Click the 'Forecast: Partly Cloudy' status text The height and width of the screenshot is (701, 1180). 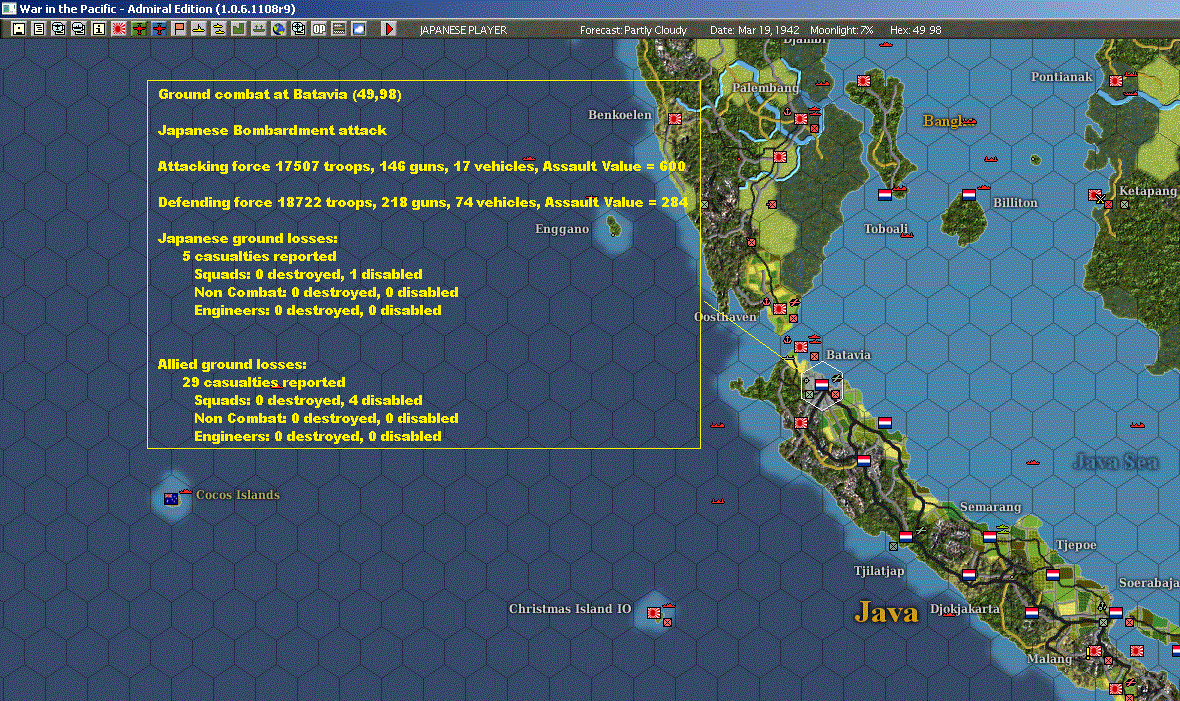pos(633,30)
